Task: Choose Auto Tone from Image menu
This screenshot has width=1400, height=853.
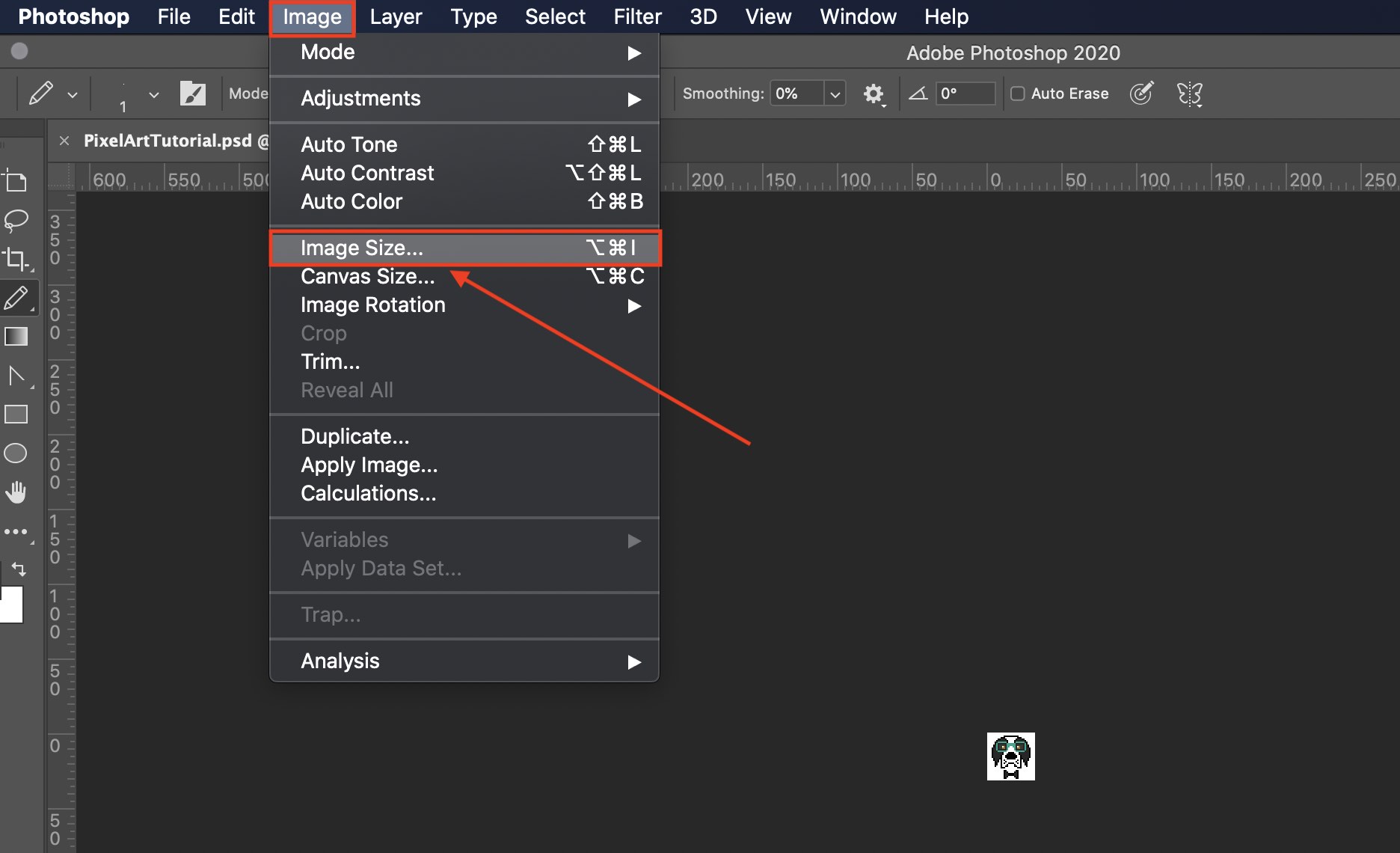Action: 464,144
